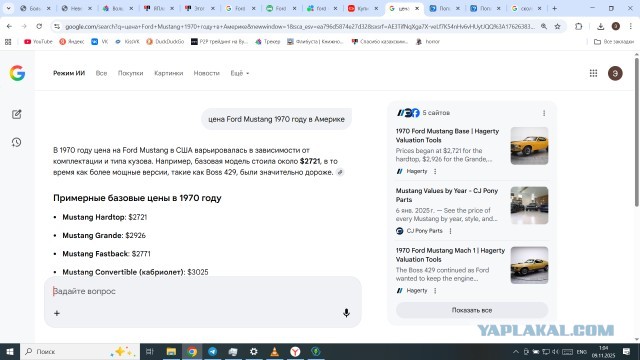Switch to the Новости tab
The height and width of the screenshot is (360, 640).
pyautogui.click(x=207, y=73)
